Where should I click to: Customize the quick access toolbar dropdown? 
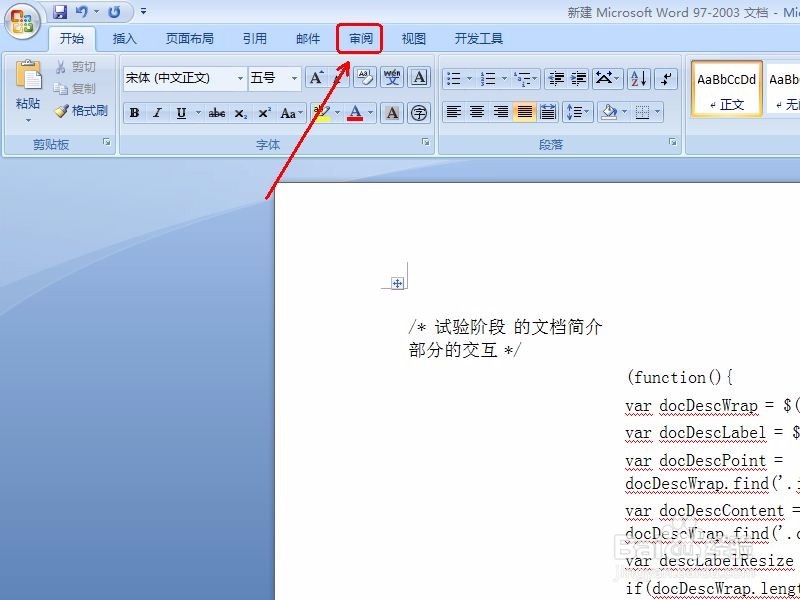144,11
